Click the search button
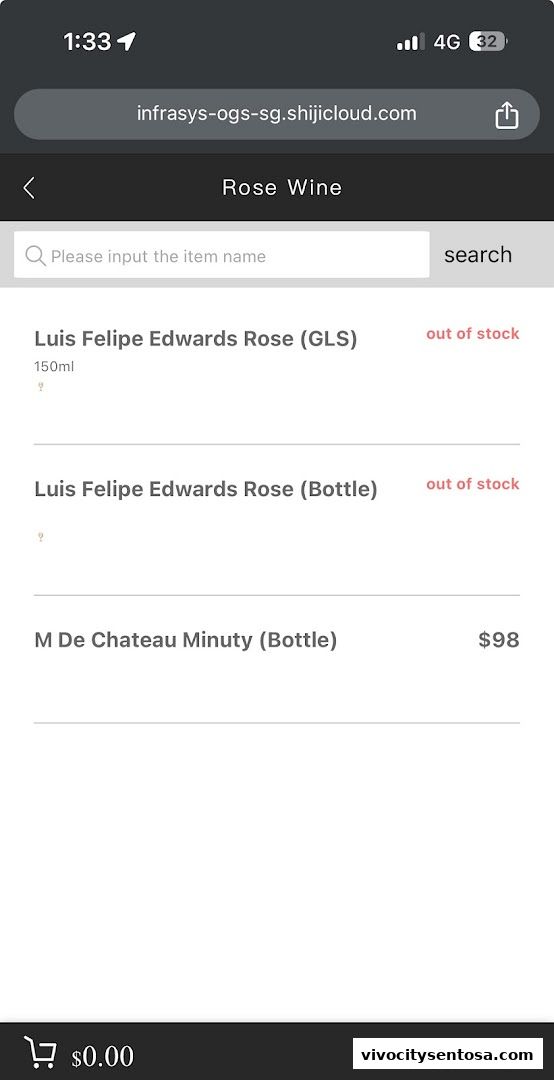This screenshot has height=1080, width=554. pos(478,255)
